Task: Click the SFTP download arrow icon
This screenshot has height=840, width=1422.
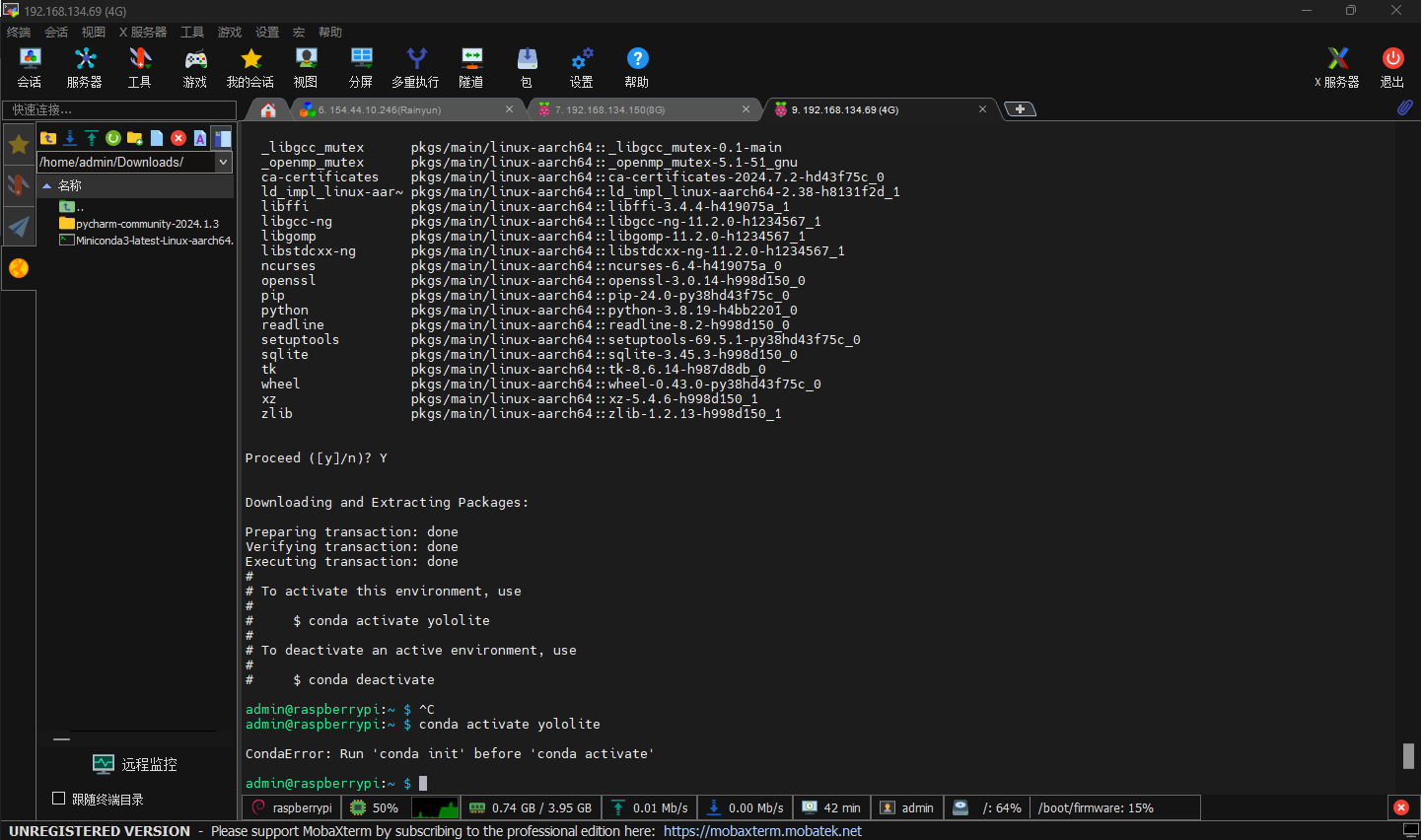Action: (70, 138)
